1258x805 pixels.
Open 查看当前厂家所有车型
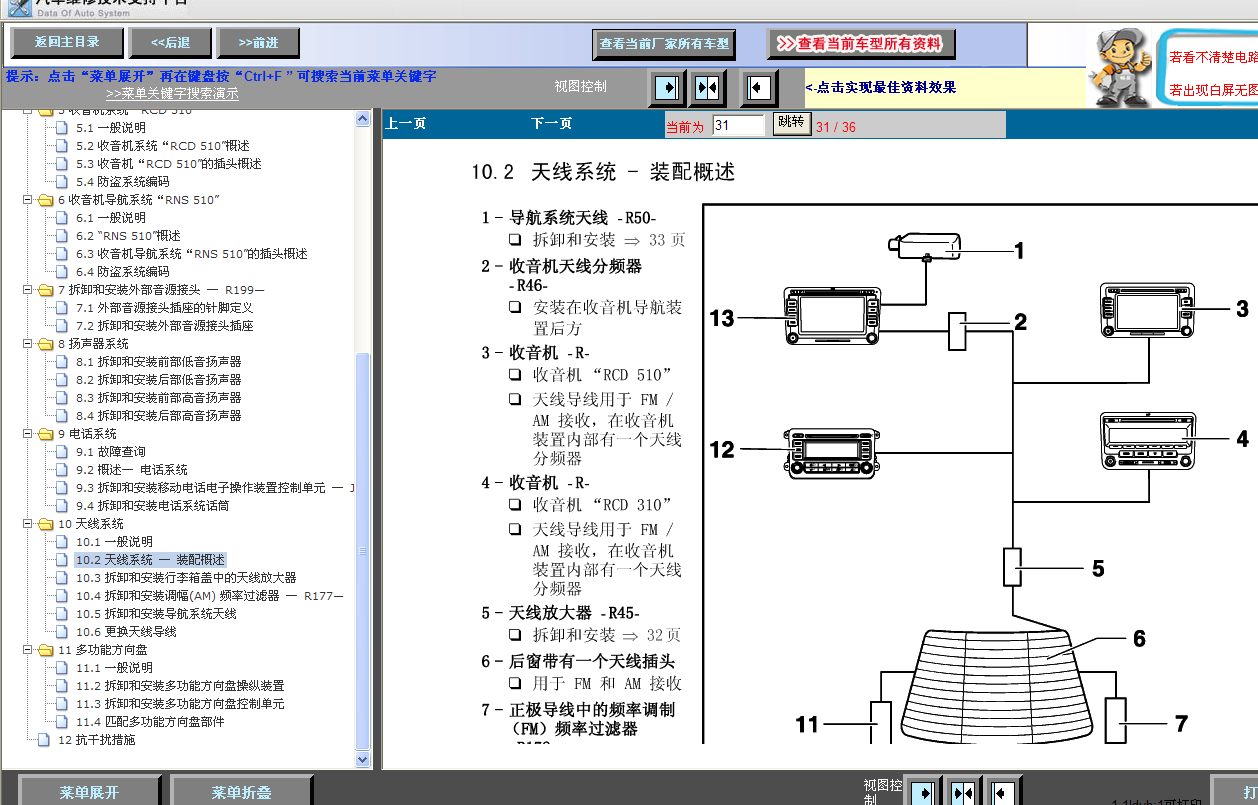point(664,44)
